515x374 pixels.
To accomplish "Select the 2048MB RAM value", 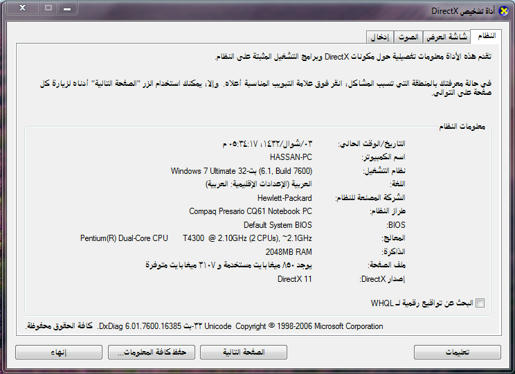I will coord(289,252).
